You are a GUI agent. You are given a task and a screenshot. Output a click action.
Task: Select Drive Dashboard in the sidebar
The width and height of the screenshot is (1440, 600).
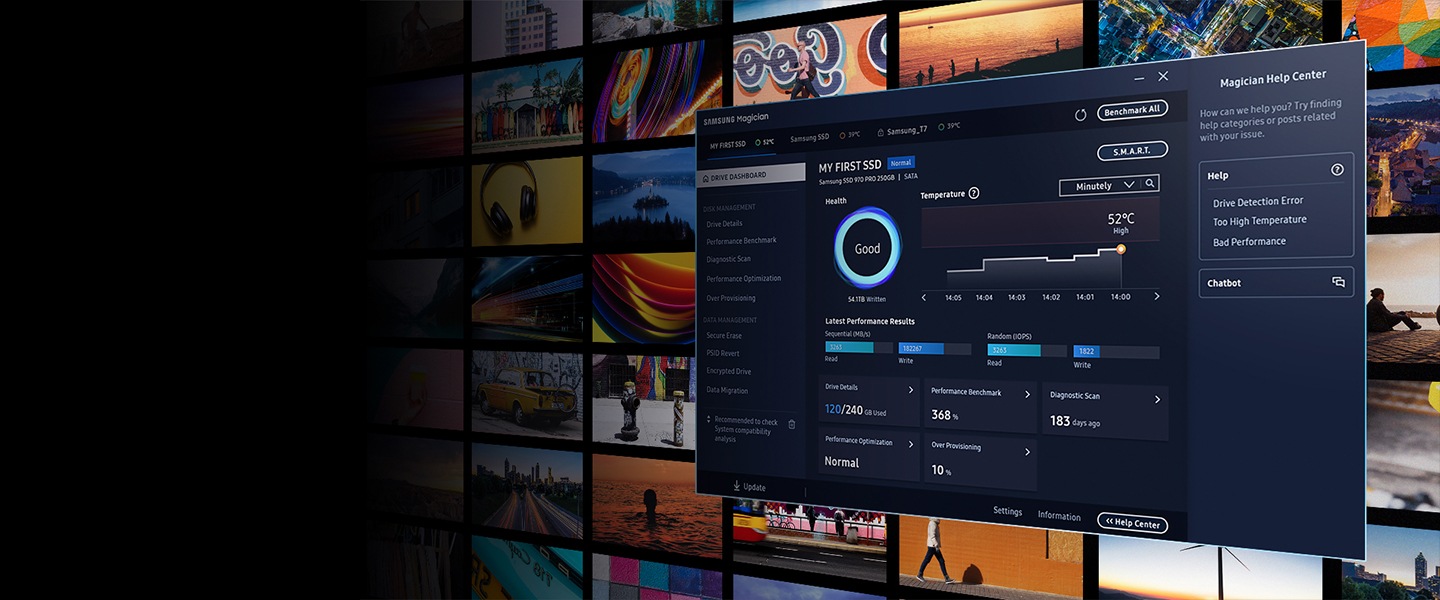click(750, 175)
